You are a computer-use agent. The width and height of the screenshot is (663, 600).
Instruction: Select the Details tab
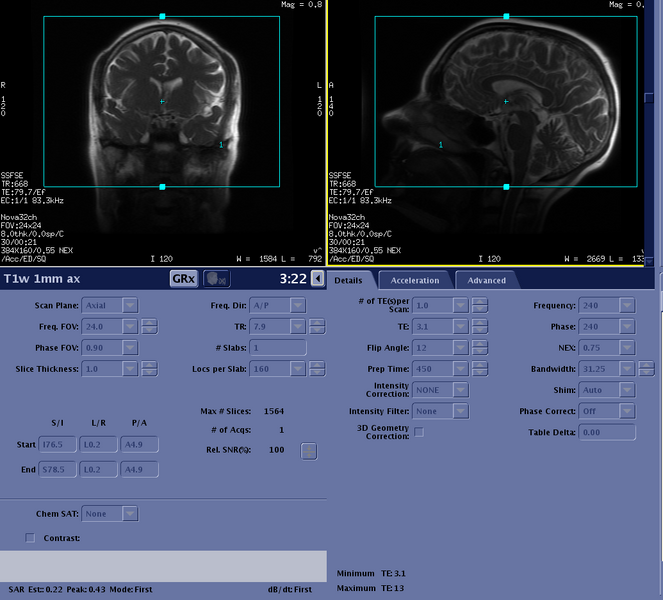click(x=348, y=280)
